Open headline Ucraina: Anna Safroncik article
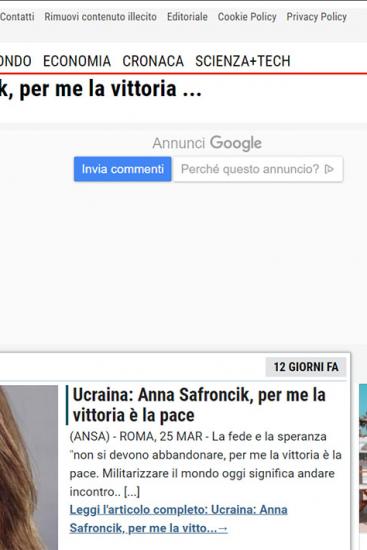Viewport: 367px width, 550px height. 199,405
